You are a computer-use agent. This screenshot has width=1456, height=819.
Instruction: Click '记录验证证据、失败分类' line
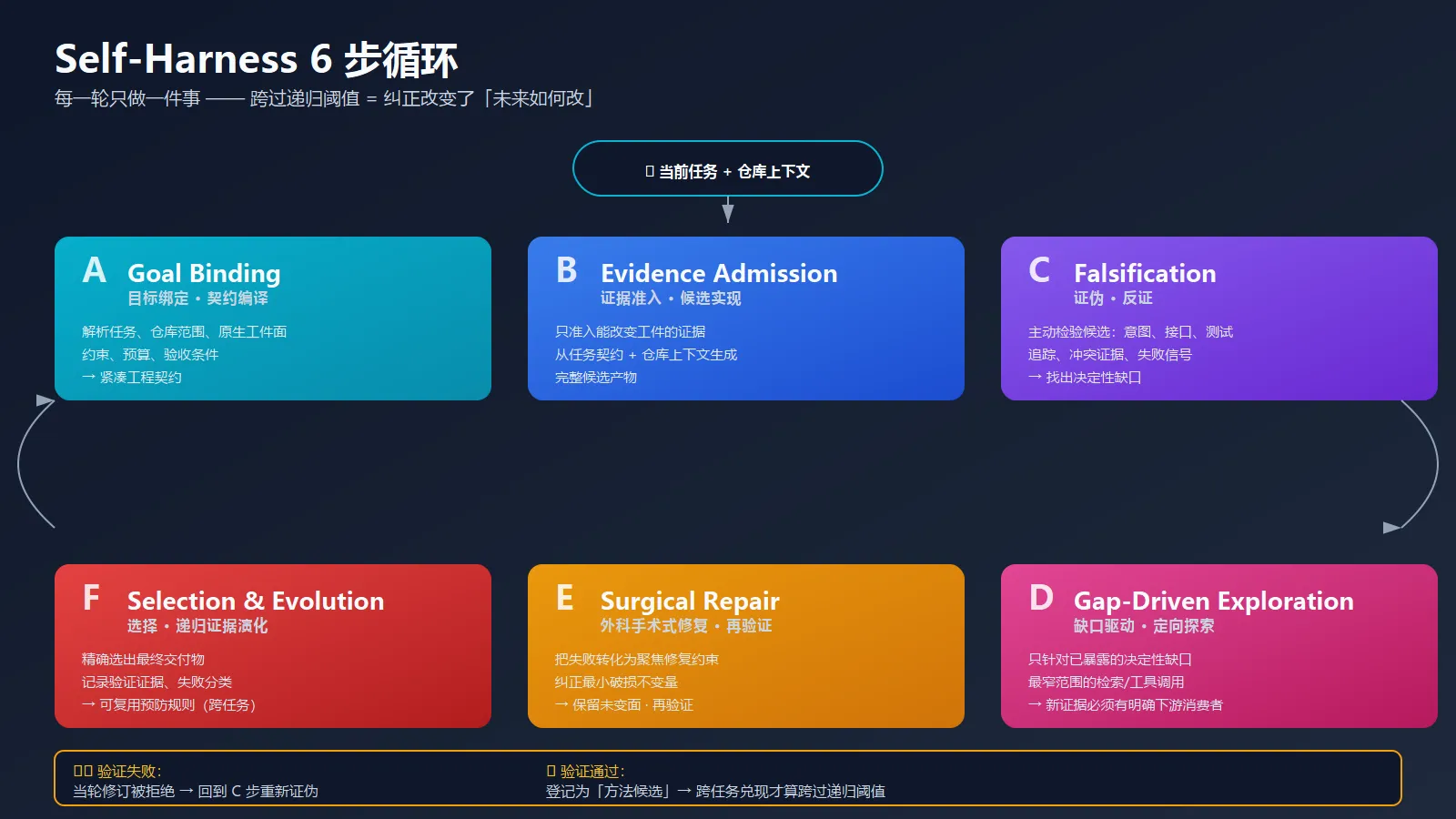pyautogui.click(x=157, y=682)
